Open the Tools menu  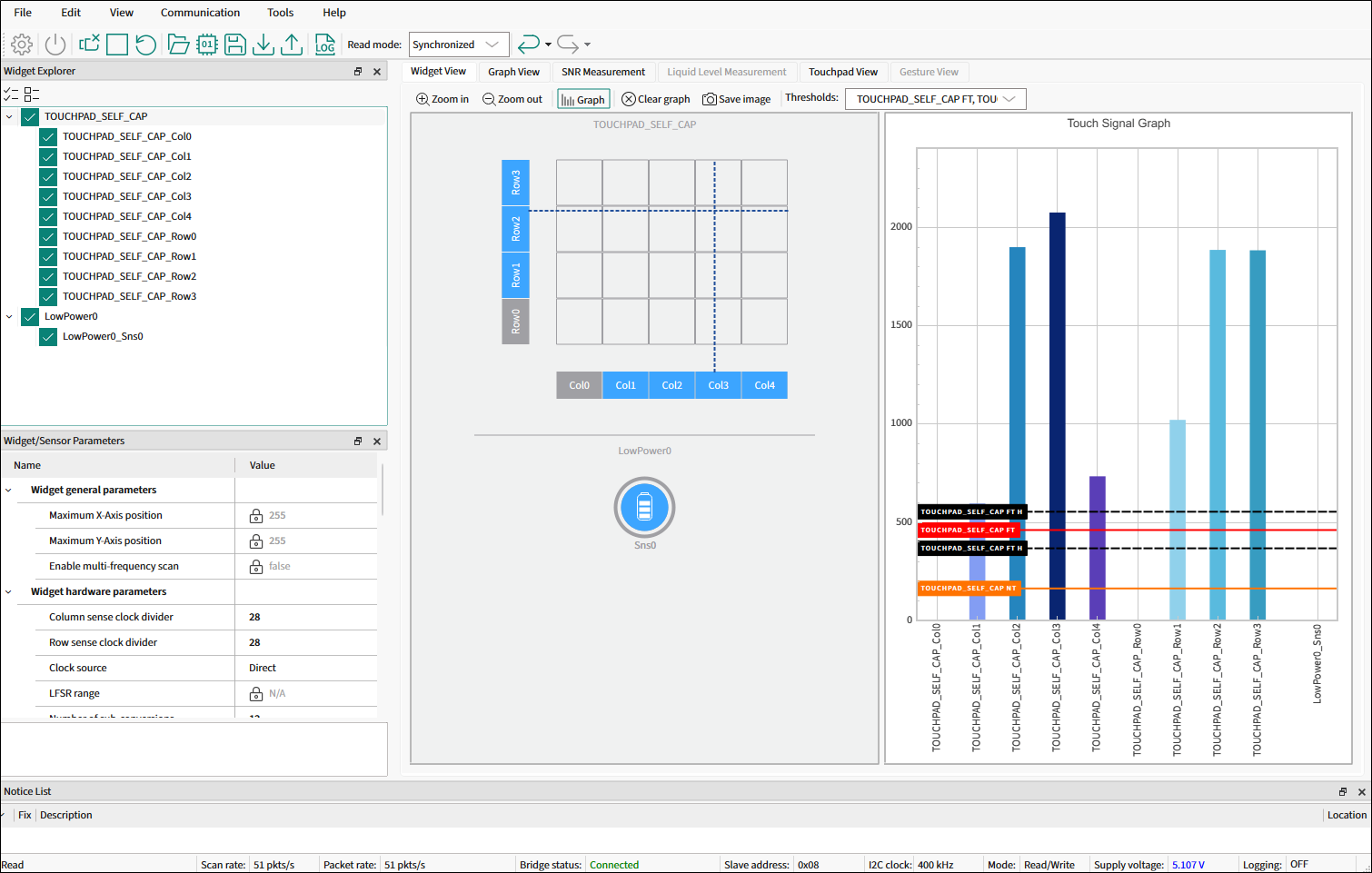[280, 13]
